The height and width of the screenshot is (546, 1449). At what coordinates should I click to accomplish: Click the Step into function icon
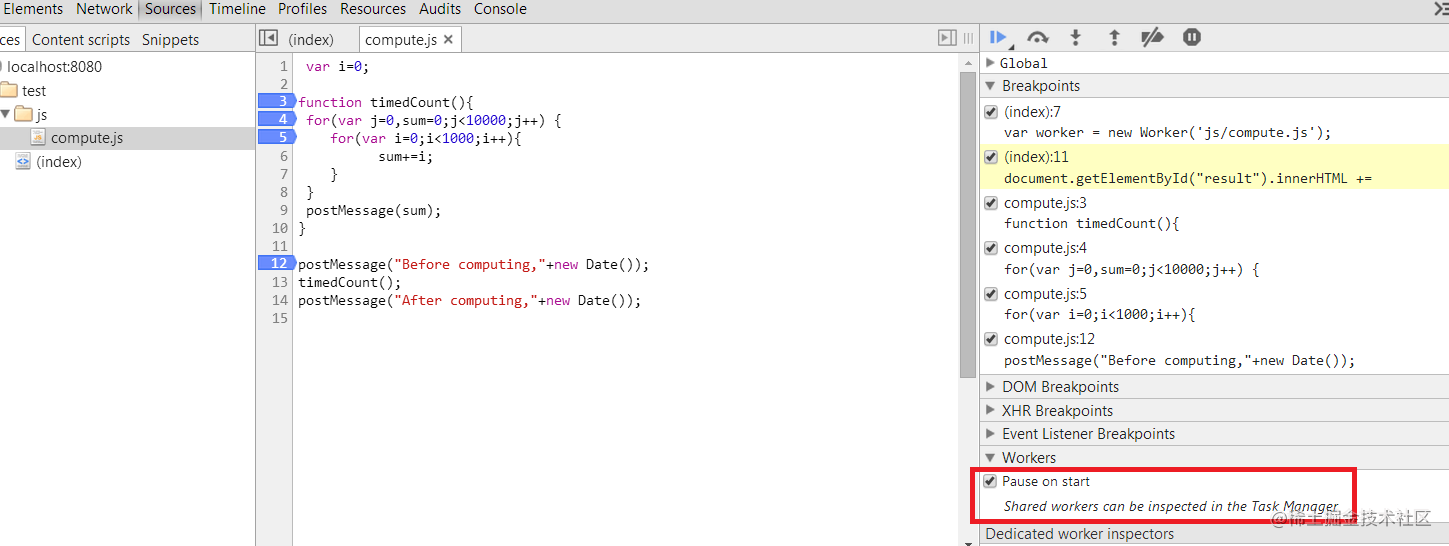click(1076, 37)
